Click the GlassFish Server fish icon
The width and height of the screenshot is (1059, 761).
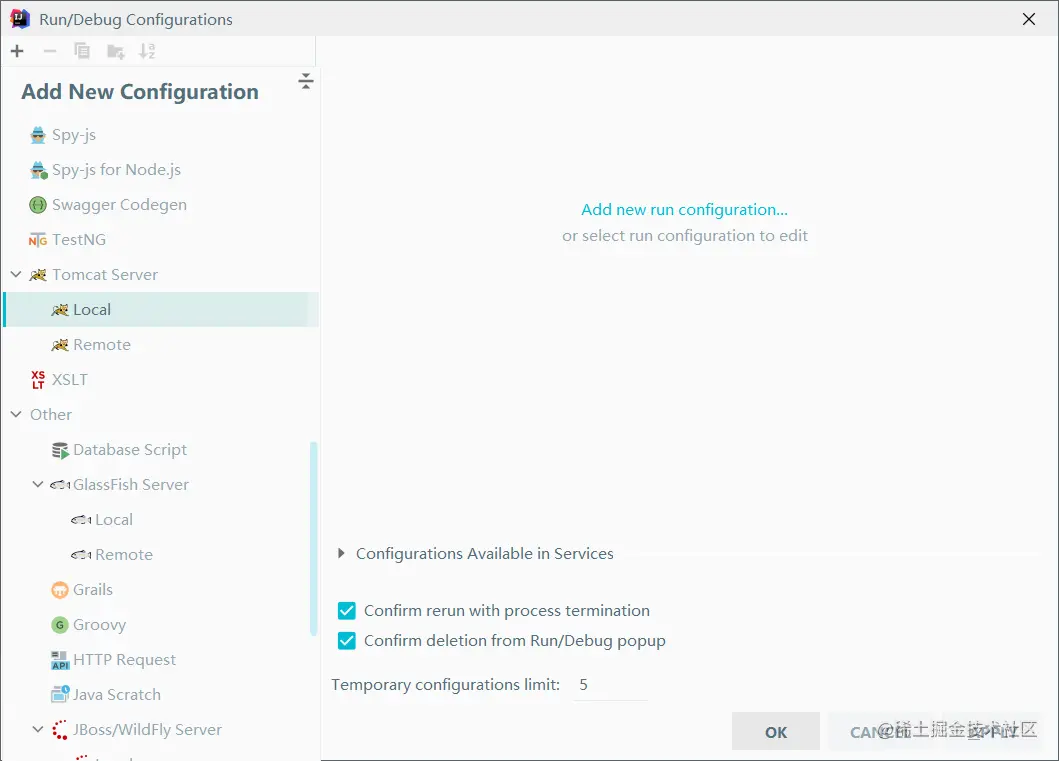coord(60,485)
